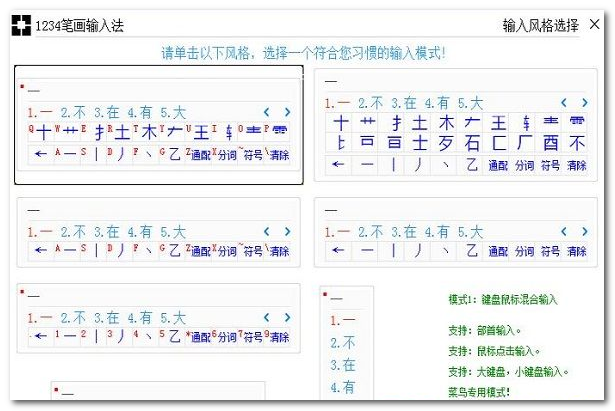The height and width of the screenshot is (411, 615).
Task: Click 7 符号 in the numeric-key style
Action: point(251,336)
